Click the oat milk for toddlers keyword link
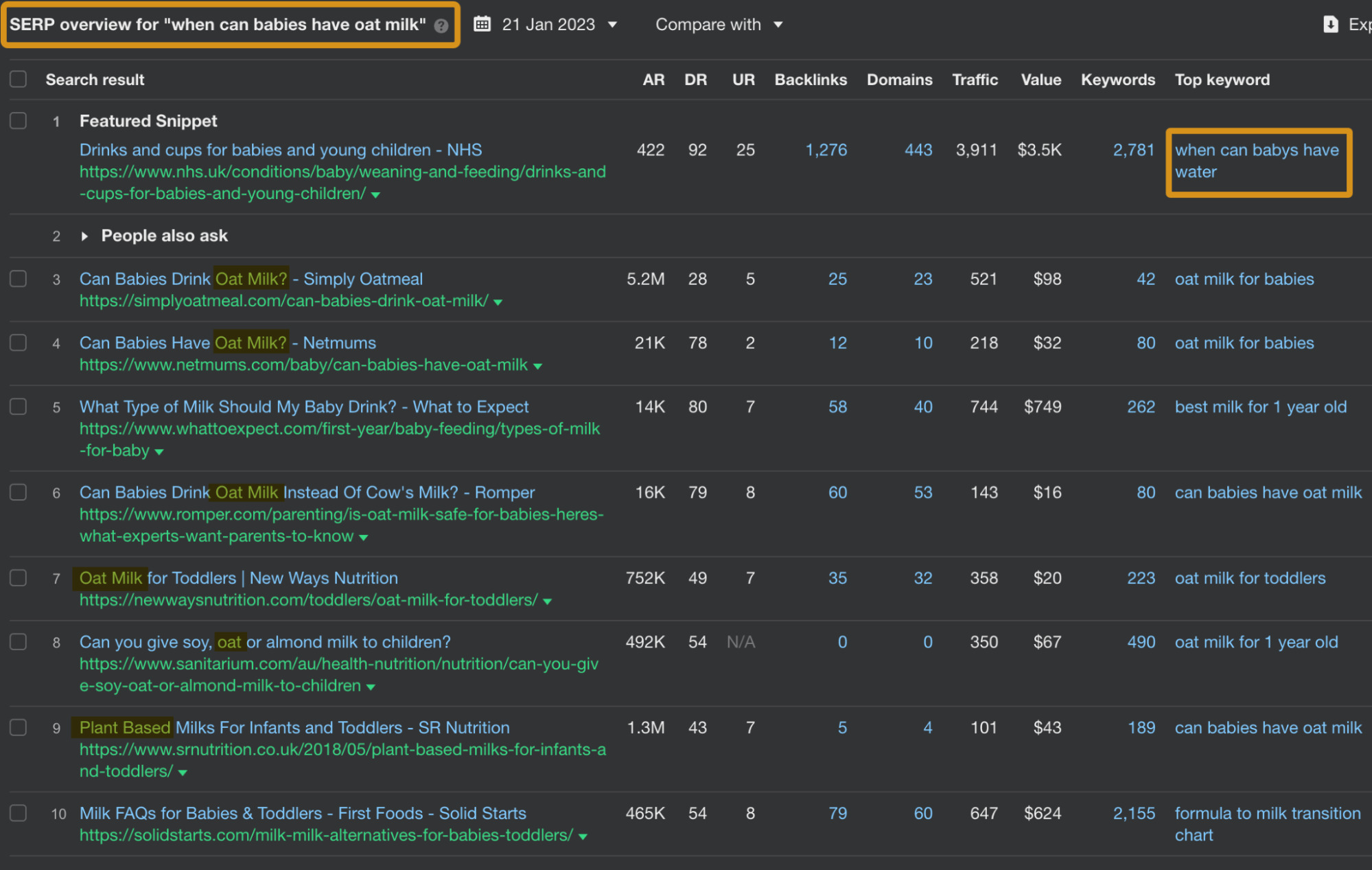Screen dimensions: 1372x870 coord(1250,577)
